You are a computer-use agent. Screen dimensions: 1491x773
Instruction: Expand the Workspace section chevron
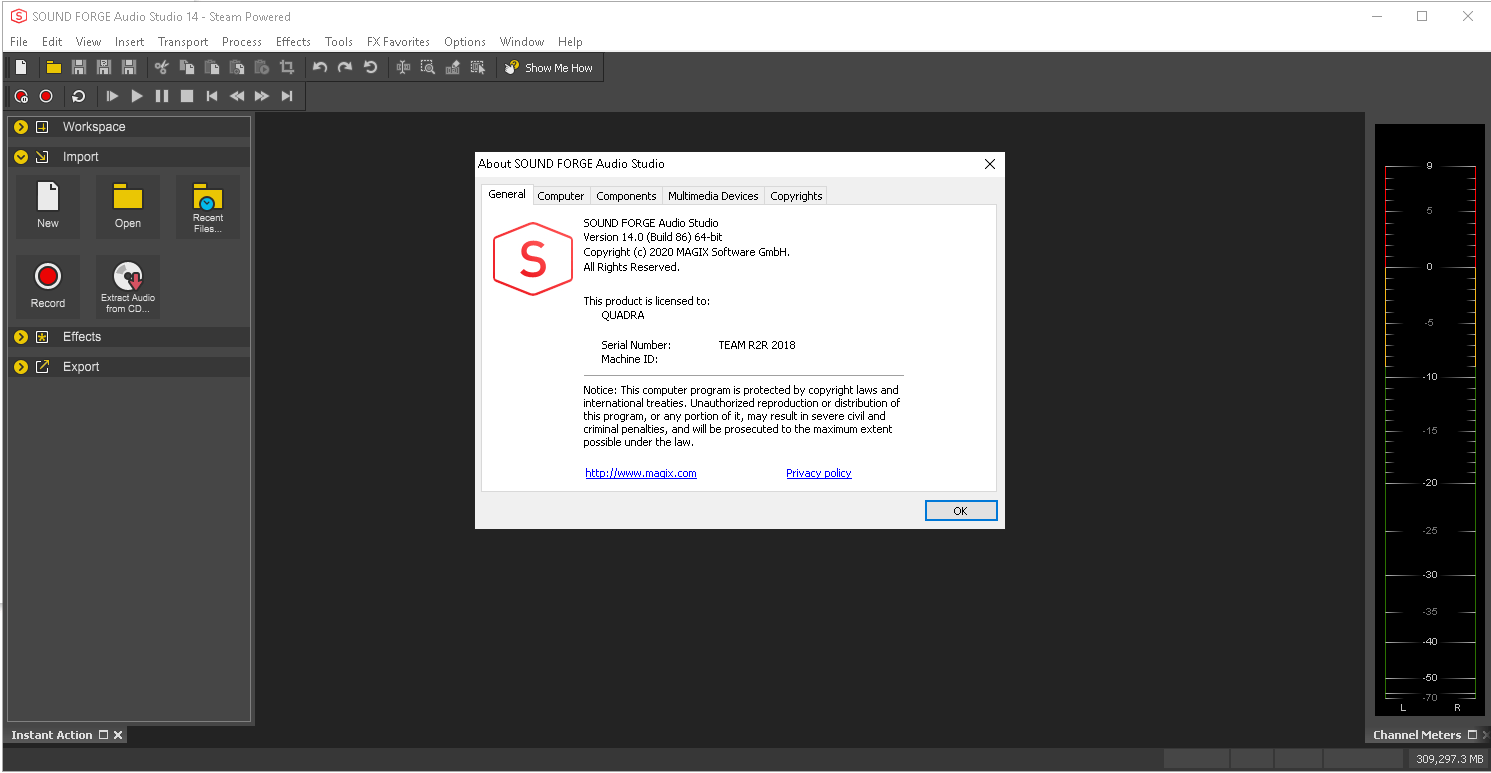(x=21, y=127)
